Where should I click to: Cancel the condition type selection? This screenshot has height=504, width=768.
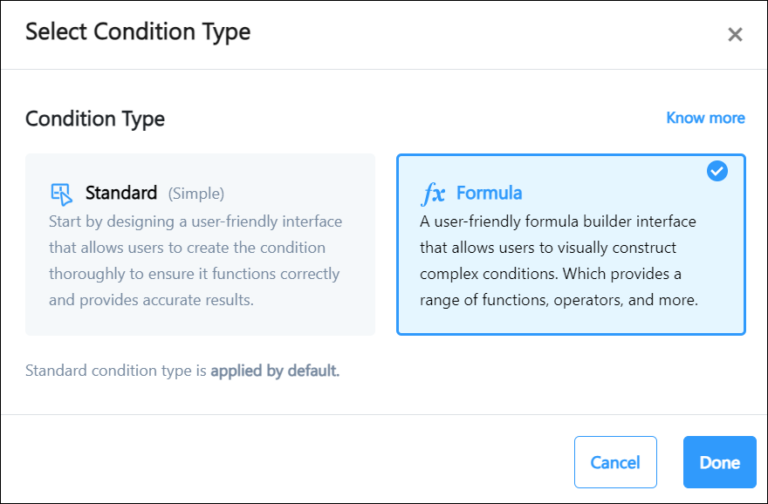point(615,462)
